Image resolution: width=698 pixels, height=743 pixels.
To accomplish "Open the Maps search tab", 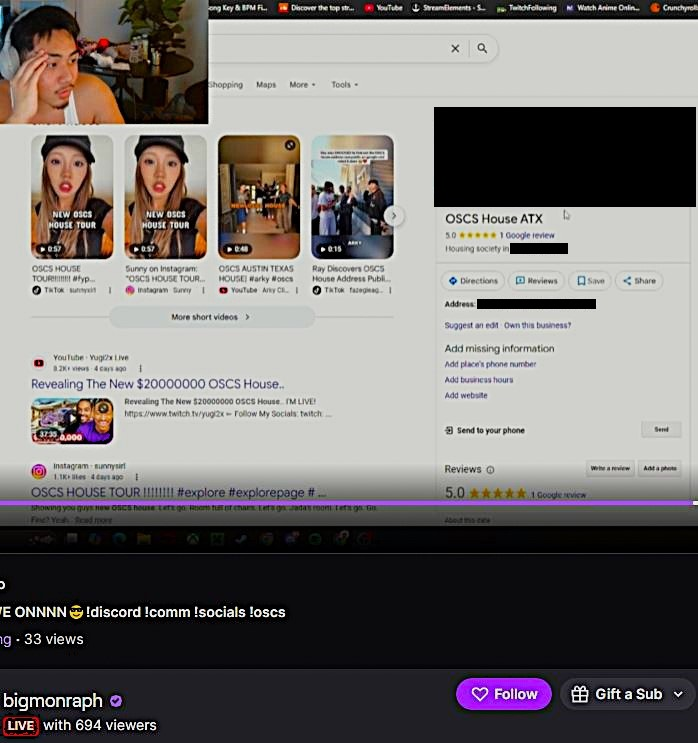I will 266,84.
